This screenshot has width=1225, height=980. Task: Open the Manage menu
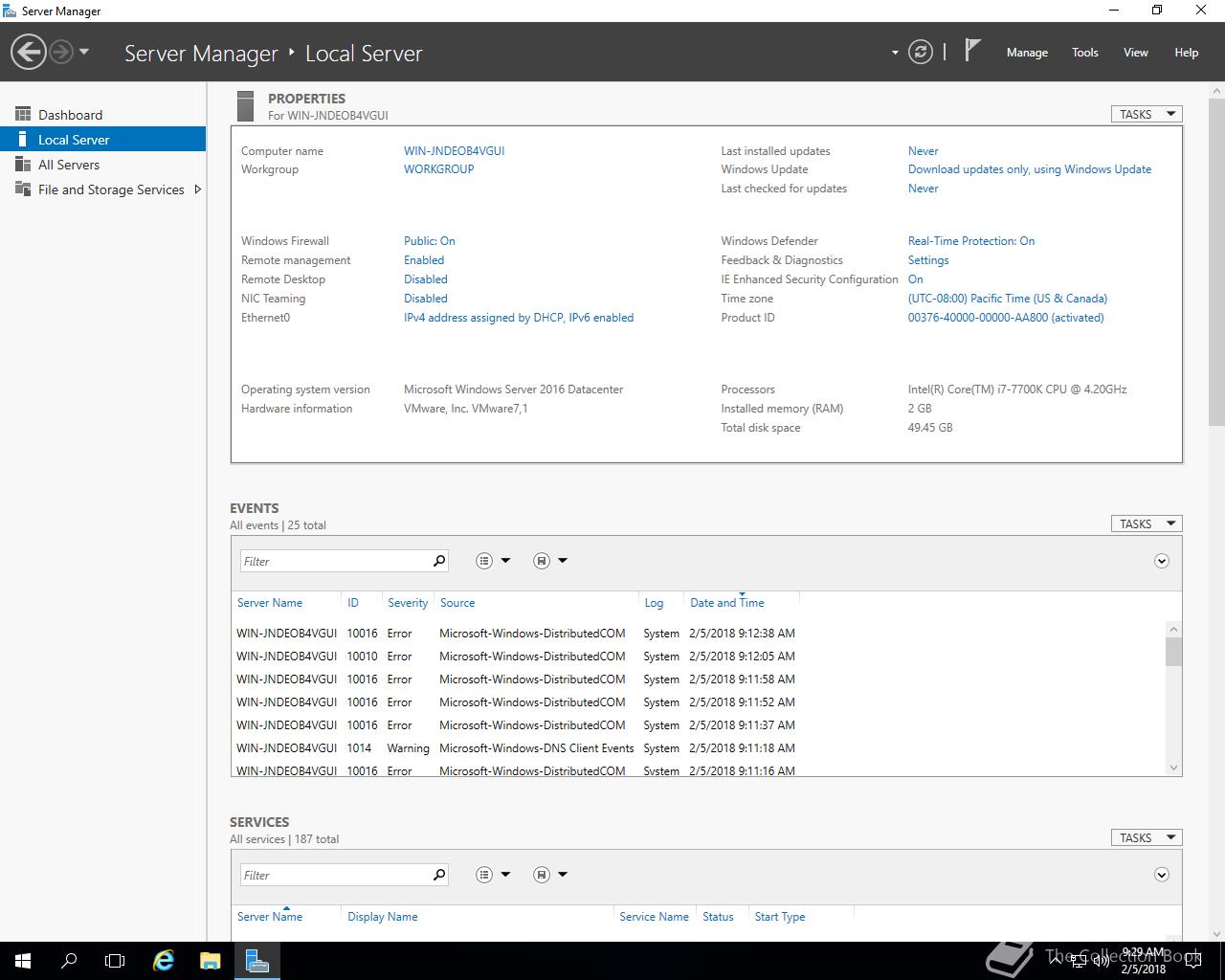point(1027,53)
